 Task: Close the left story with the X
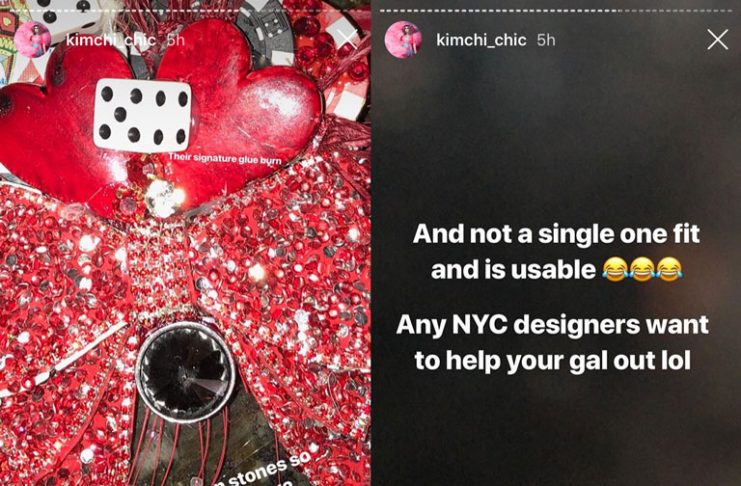click(x=348, y=40)
